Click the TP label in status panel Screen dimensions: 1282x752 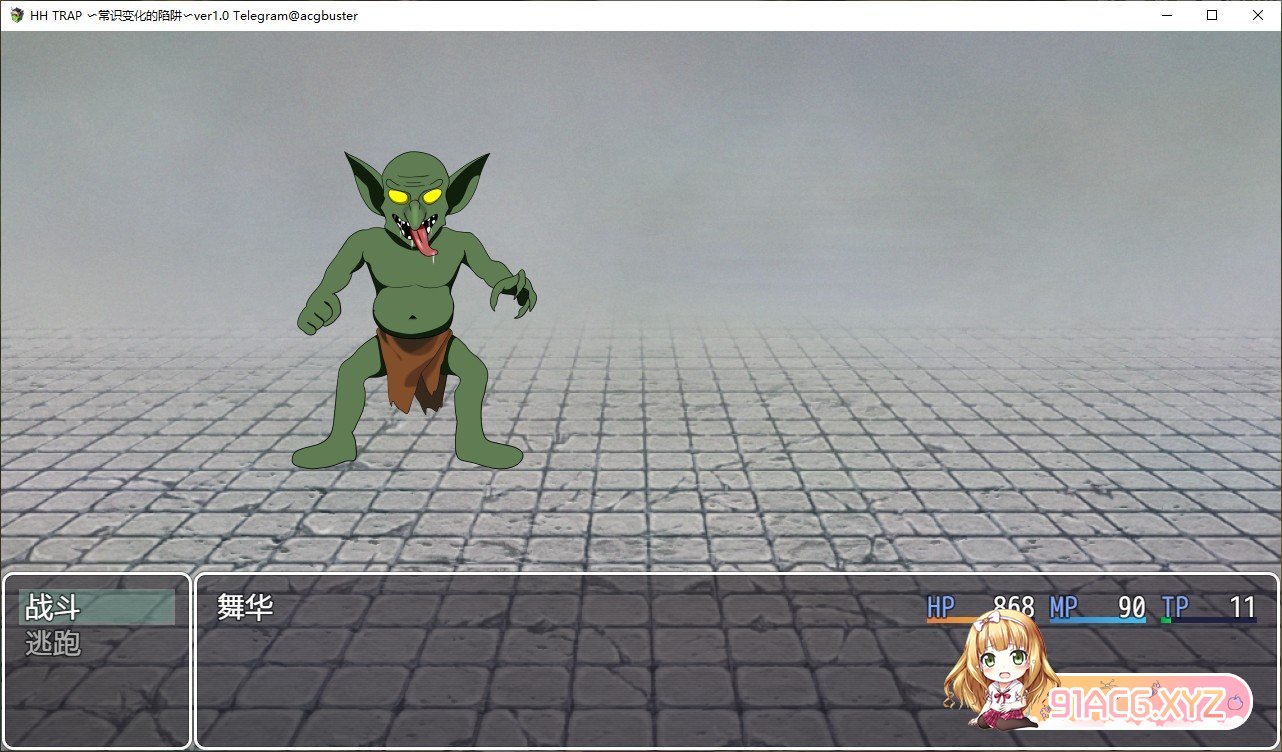pos(1175,607)
